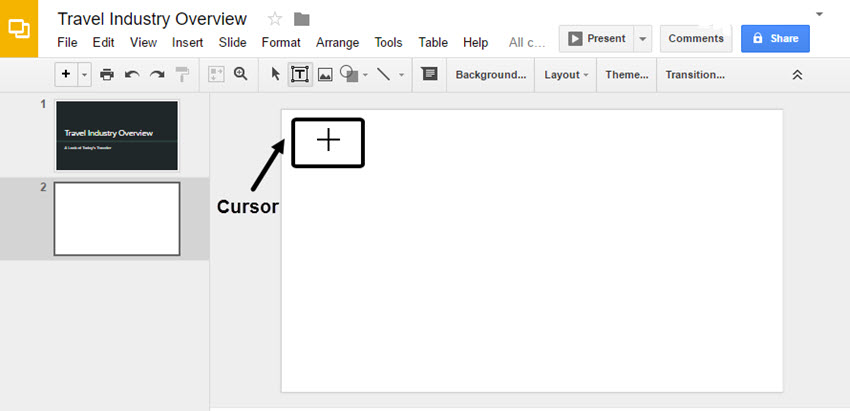
Task: Open the View menu
Action: point(143,42)
